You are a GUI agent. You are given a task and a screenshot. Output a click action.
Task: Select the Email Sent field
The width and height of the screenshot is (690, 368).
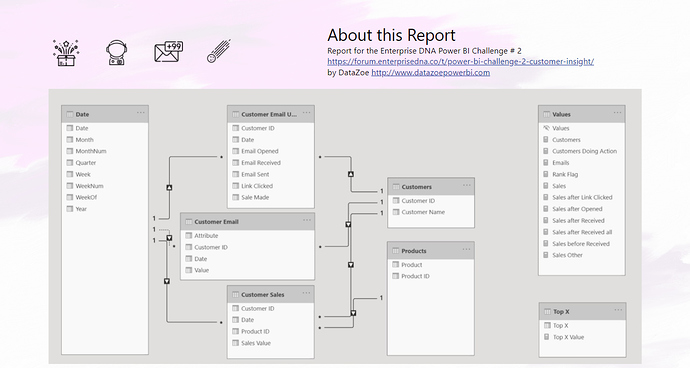(255, 174)
